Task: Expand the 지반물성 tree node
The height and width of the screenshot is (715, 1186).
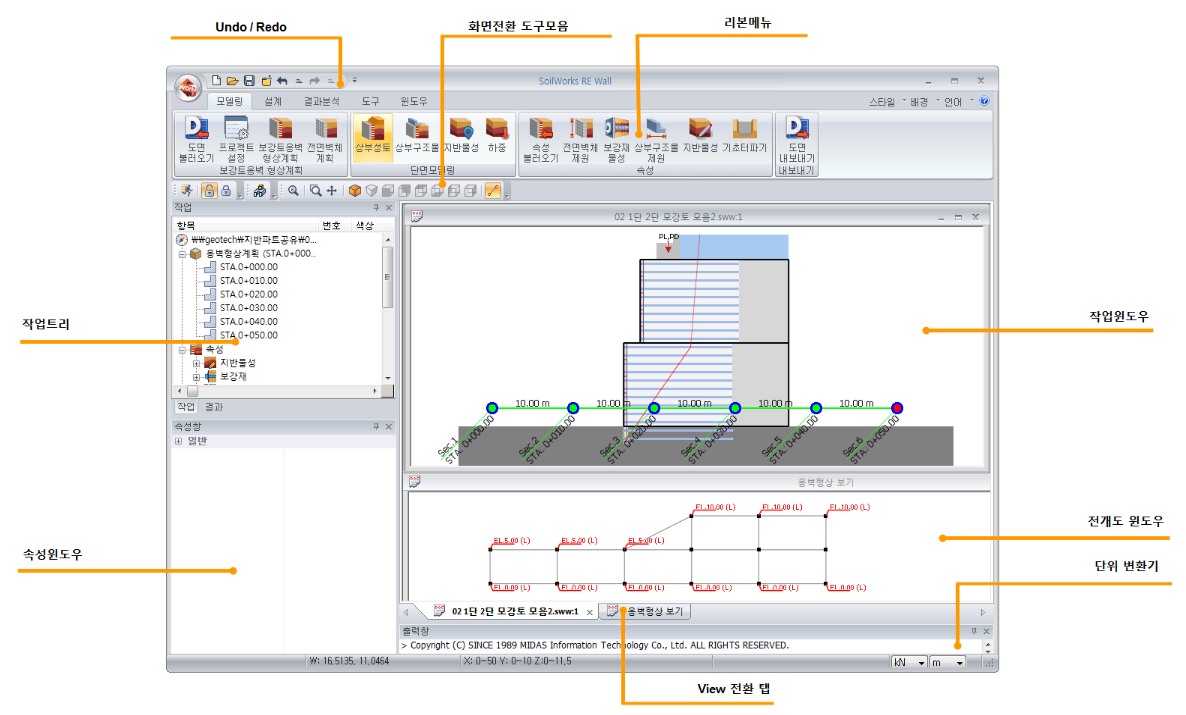Action: pyautogui.click(x=196, y=363)
